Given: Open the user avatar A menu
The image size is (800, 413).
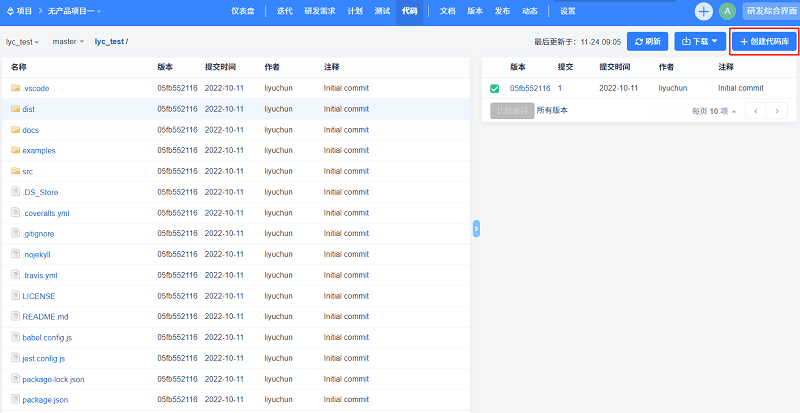Looking at the screenshot, I should 727,11.
